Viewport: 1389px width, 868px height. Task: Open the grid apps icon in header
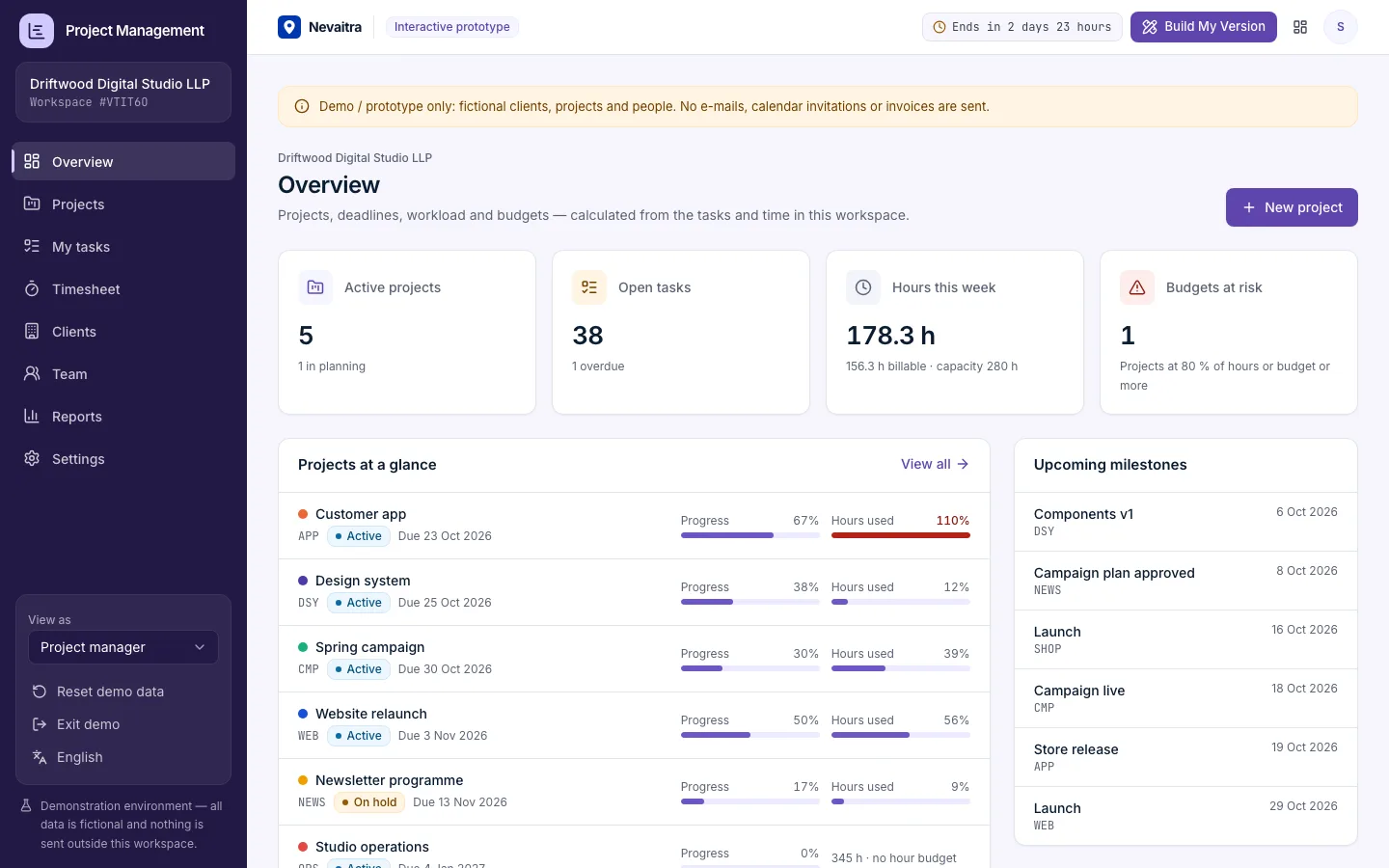coord(1300,27)
